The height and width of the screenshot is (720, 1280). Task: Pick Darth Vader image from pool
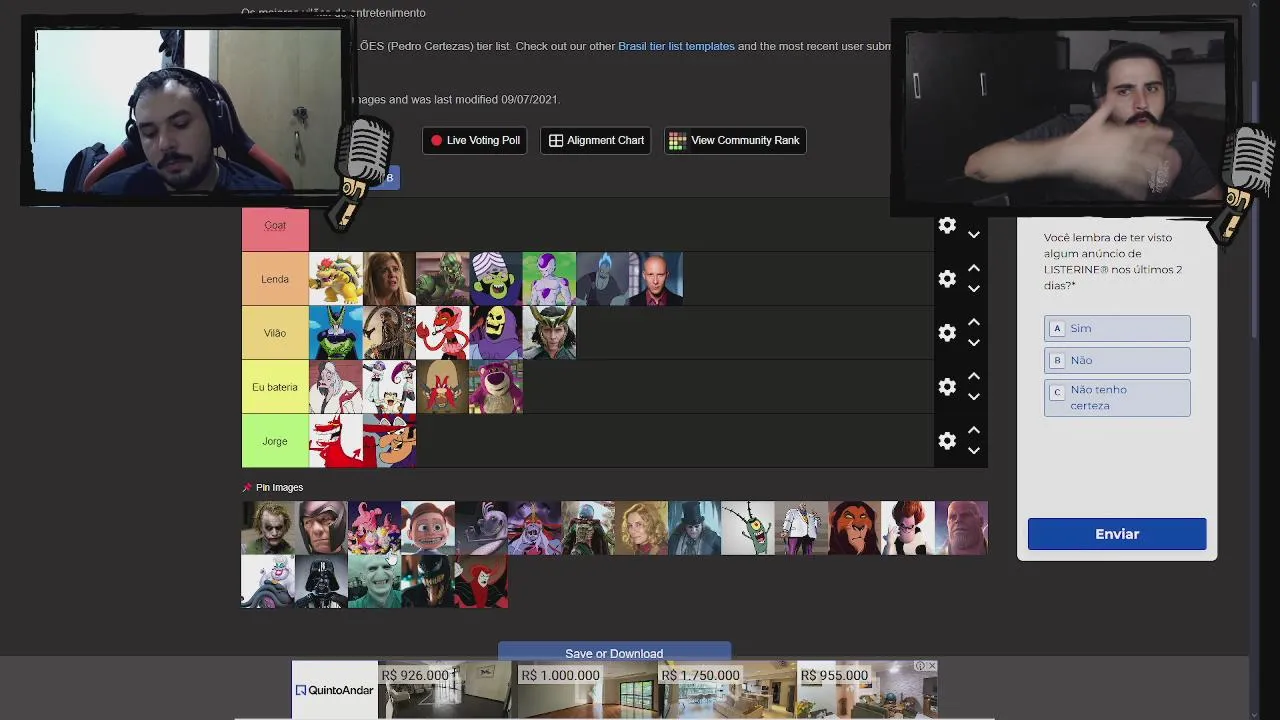pos(321,581)
